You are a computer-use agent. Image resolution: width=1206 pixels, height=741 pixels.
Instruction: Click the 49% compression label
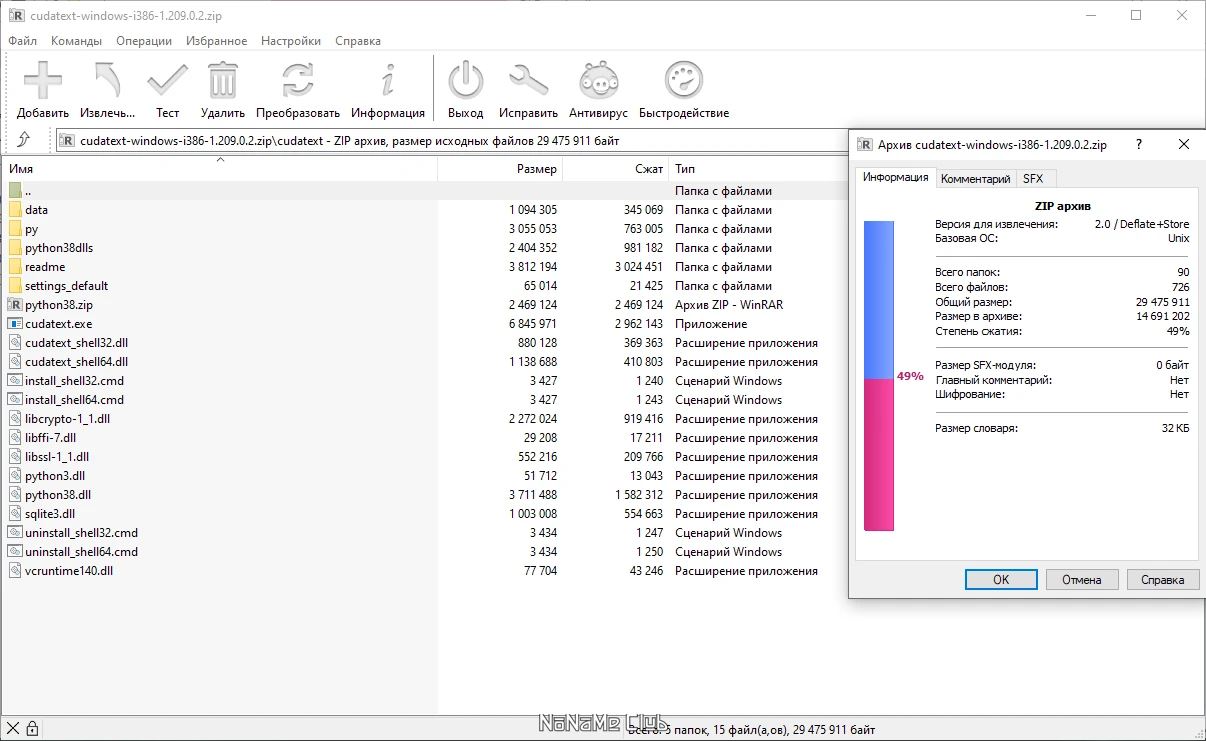(x=910, y=376)
